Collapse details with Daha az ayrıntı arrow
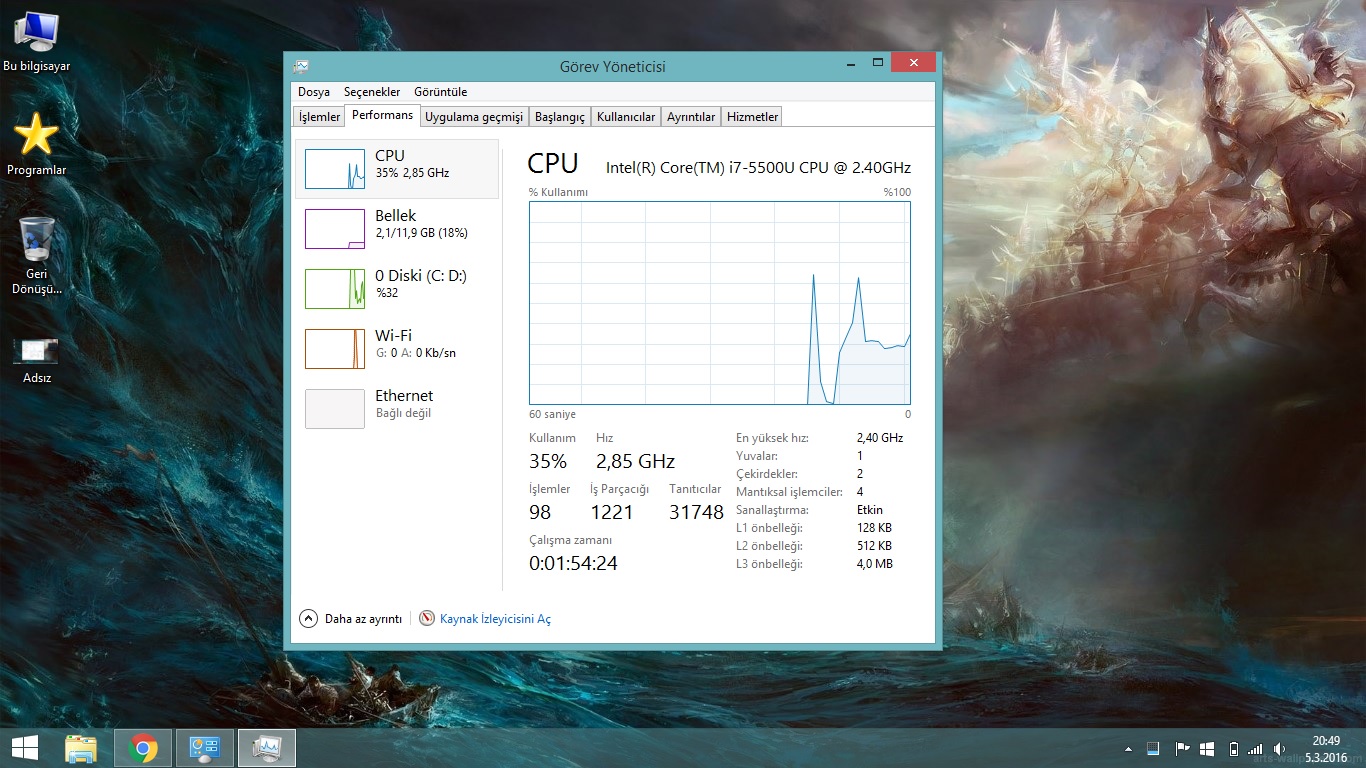Screen dimensions: 1366x768 [x=308, y=619]
